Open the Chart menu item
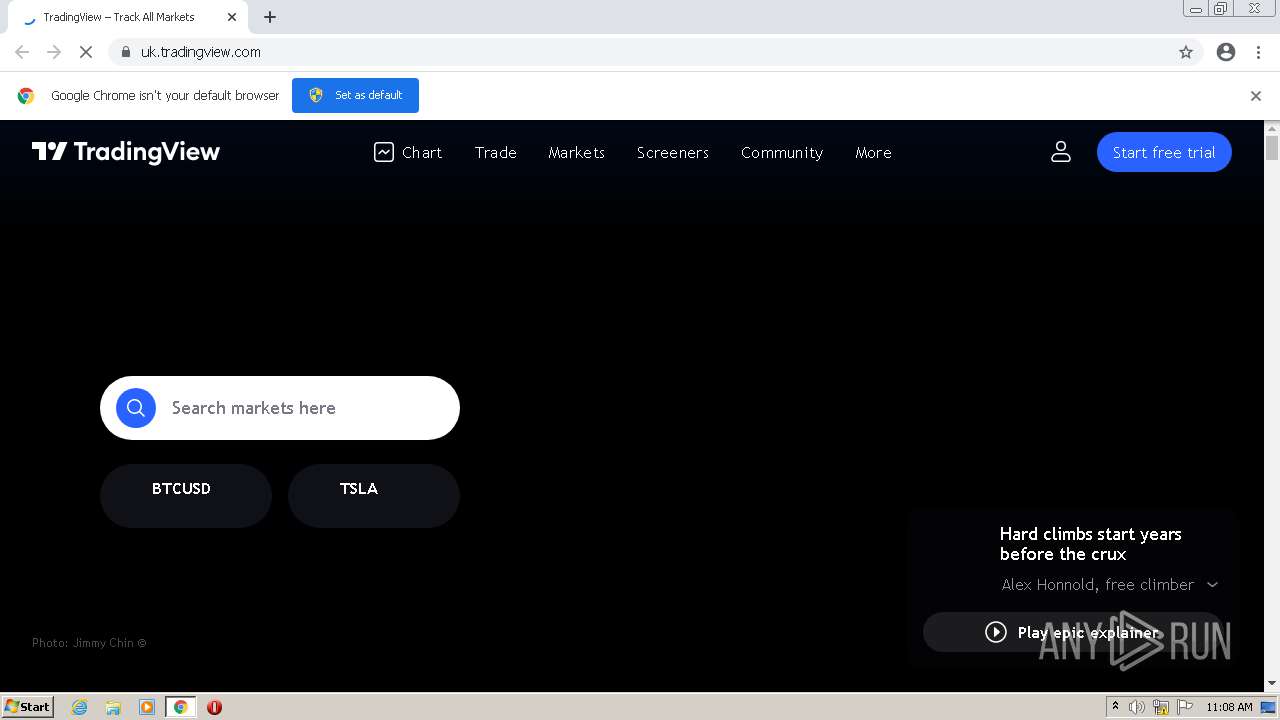 pyautogui.click(x=408, y=152)
